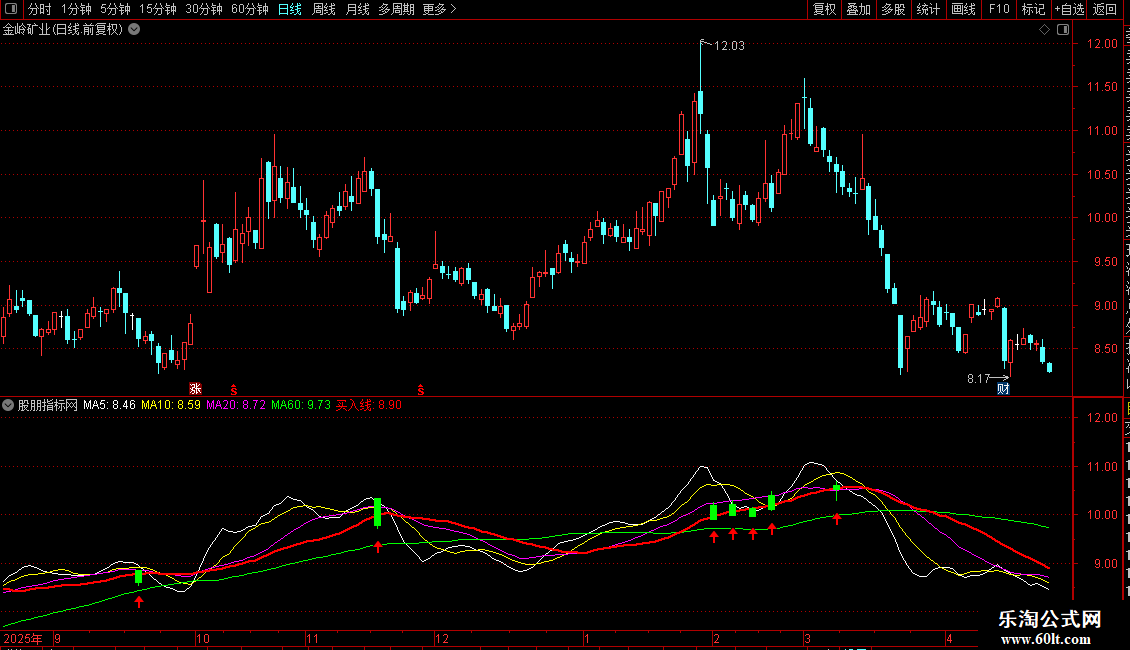
Task: Add stock via +自选 button
Action: (1069, 9)
